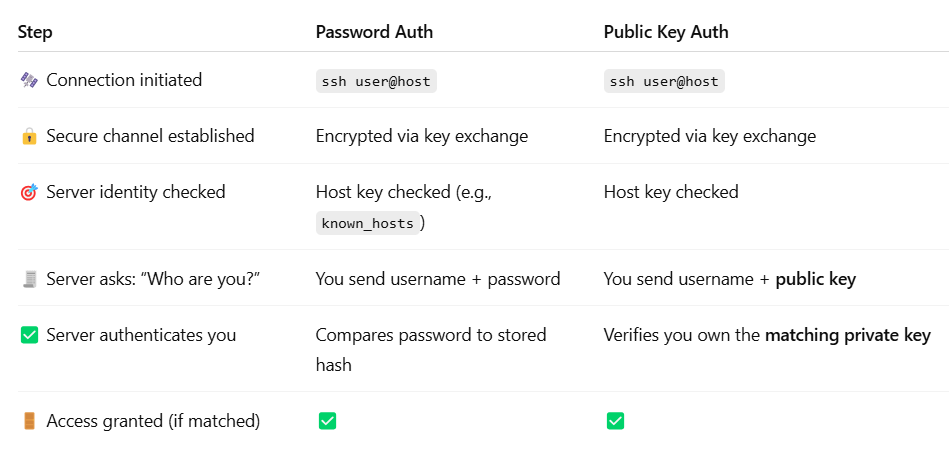Click the Public Key Auth column header
Image resolution: width=949 pixels, height=473 pixels.
pyautogui.click(x=666, y=32)
